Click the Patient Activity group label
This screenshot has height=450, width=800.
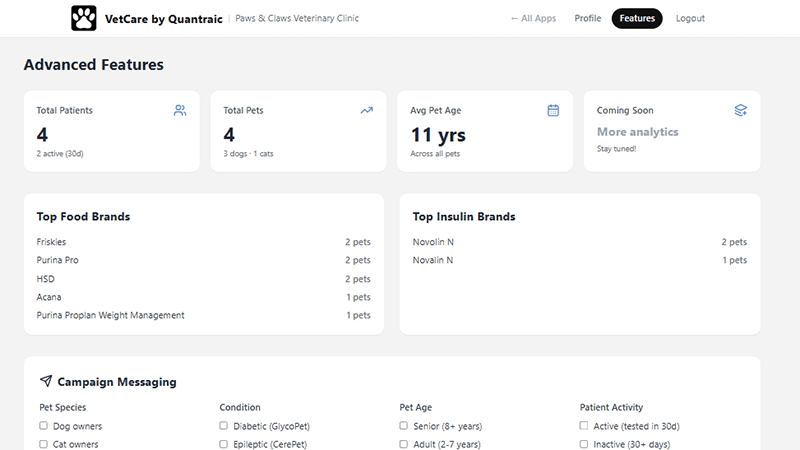click(x=611, y=407)
